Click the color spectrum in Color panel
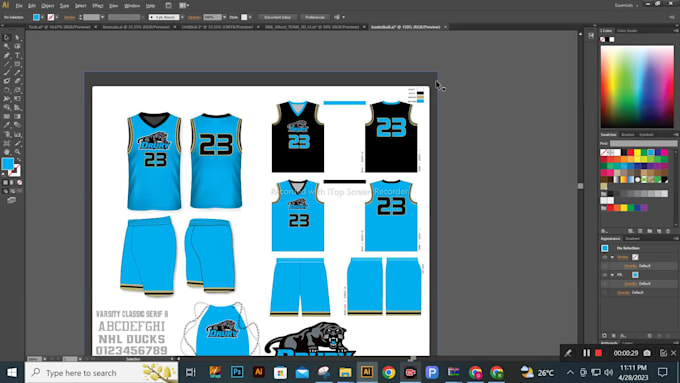 coord(637,87)
